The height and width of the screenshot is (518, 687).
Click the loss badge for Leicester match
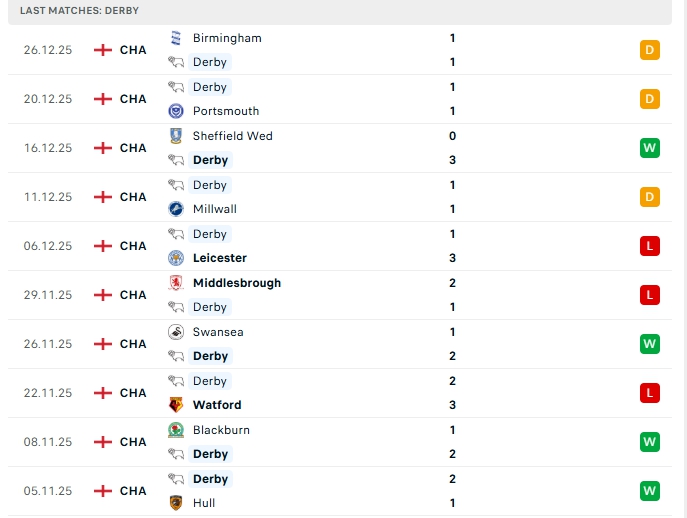tap(650, 246)
